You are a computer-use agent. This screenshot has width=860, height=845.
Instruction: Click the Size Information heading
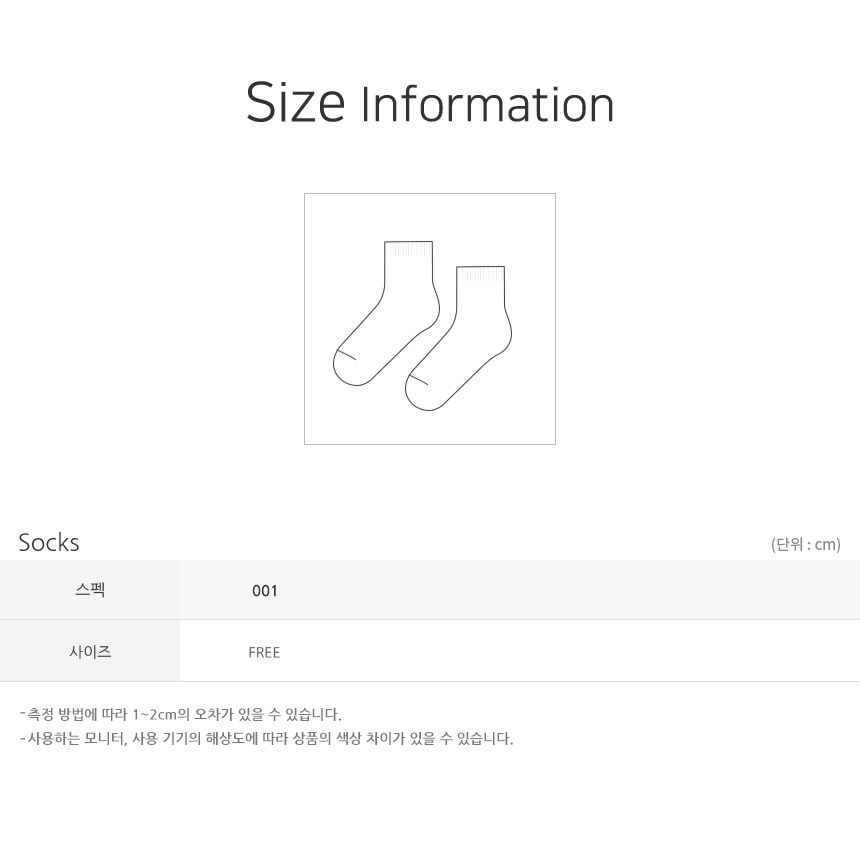click(x=429, y=103)
